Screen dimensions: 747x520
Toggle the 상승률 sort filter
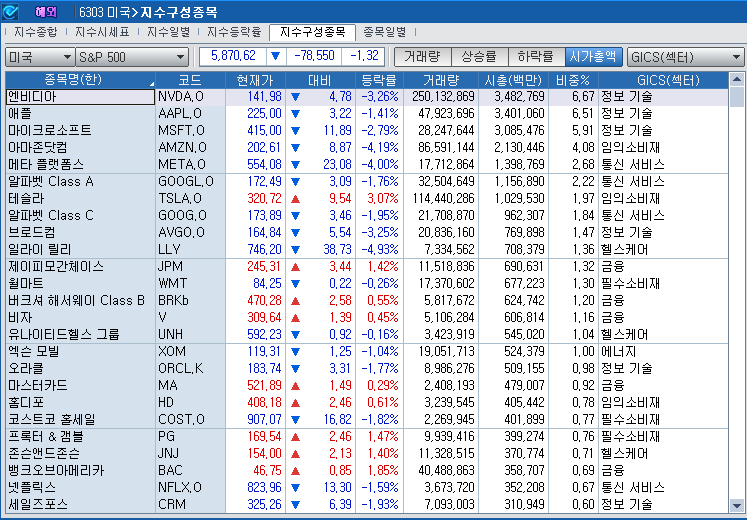(480, 56)
